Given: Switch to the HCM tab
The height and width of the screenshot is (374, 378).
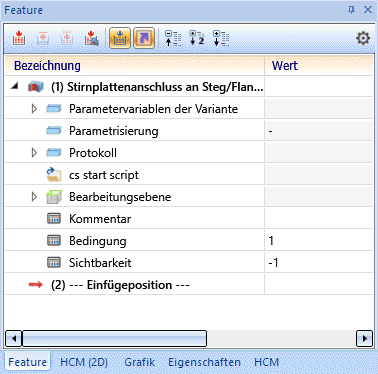Looking at the screenshot, I should pos(266,362).
